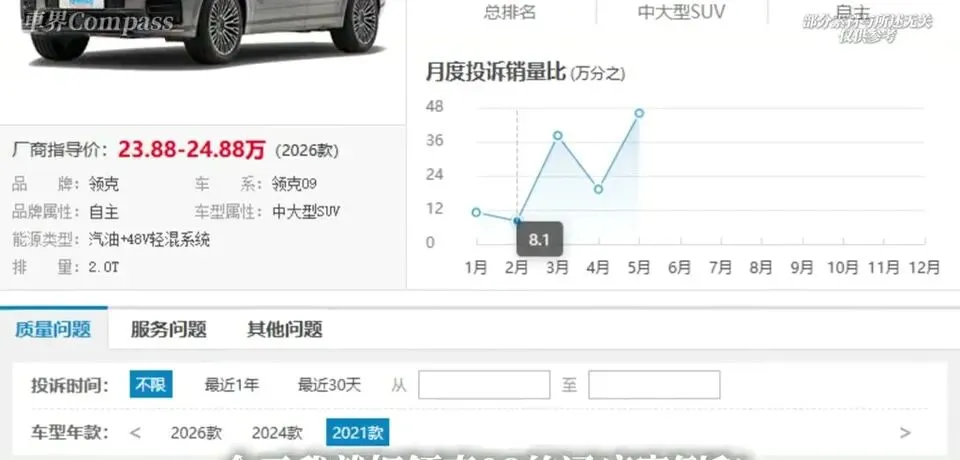Click the 投诉时间 label

click(70, 385)
